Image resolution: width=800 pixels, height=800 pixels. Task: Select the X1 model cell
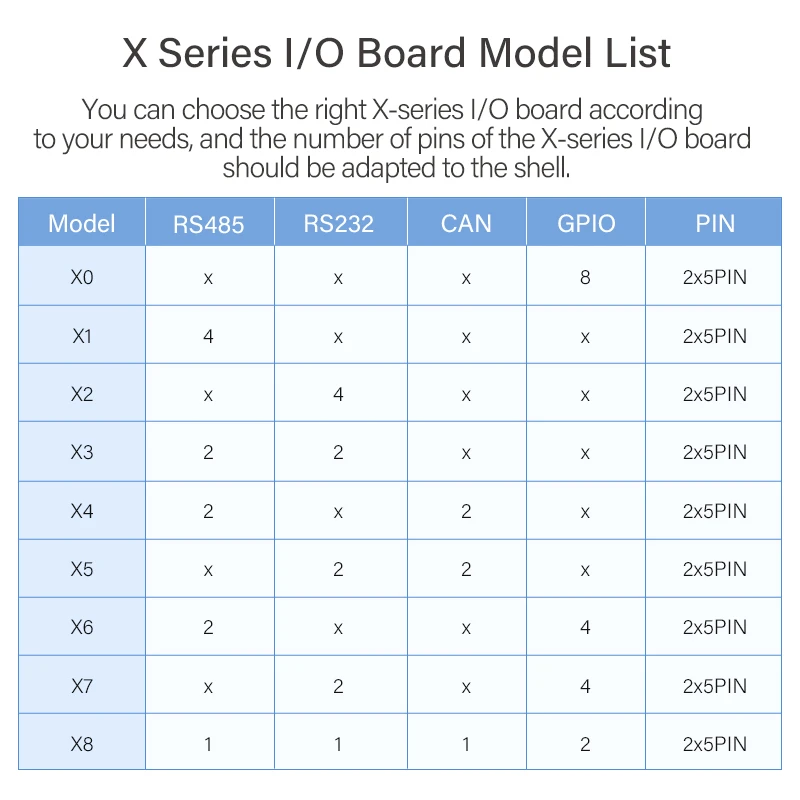pyautogui.click(x=82, y=336)
